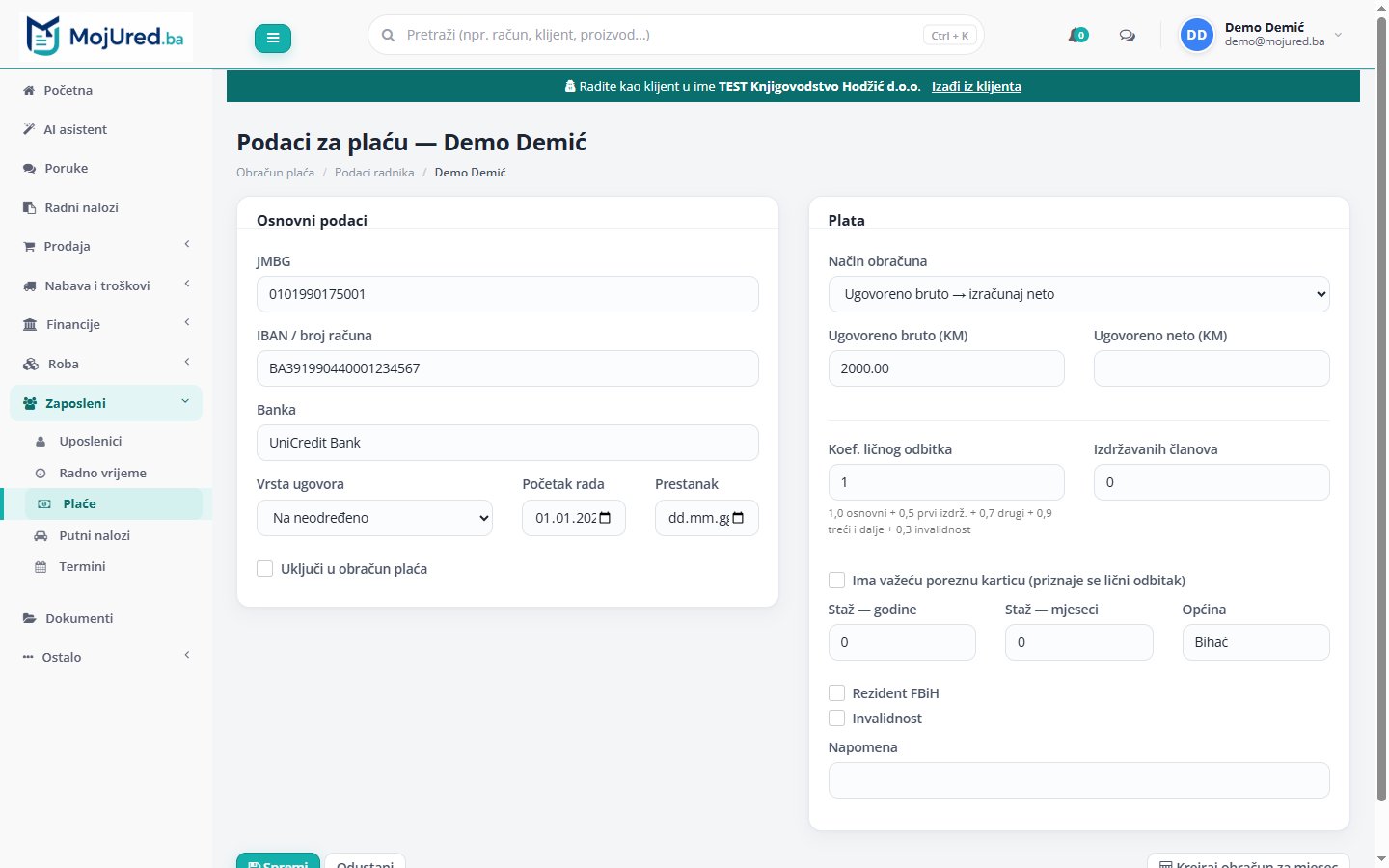
Task: Expand the Prodaja menu chevron
Action: tap(187, 245)
